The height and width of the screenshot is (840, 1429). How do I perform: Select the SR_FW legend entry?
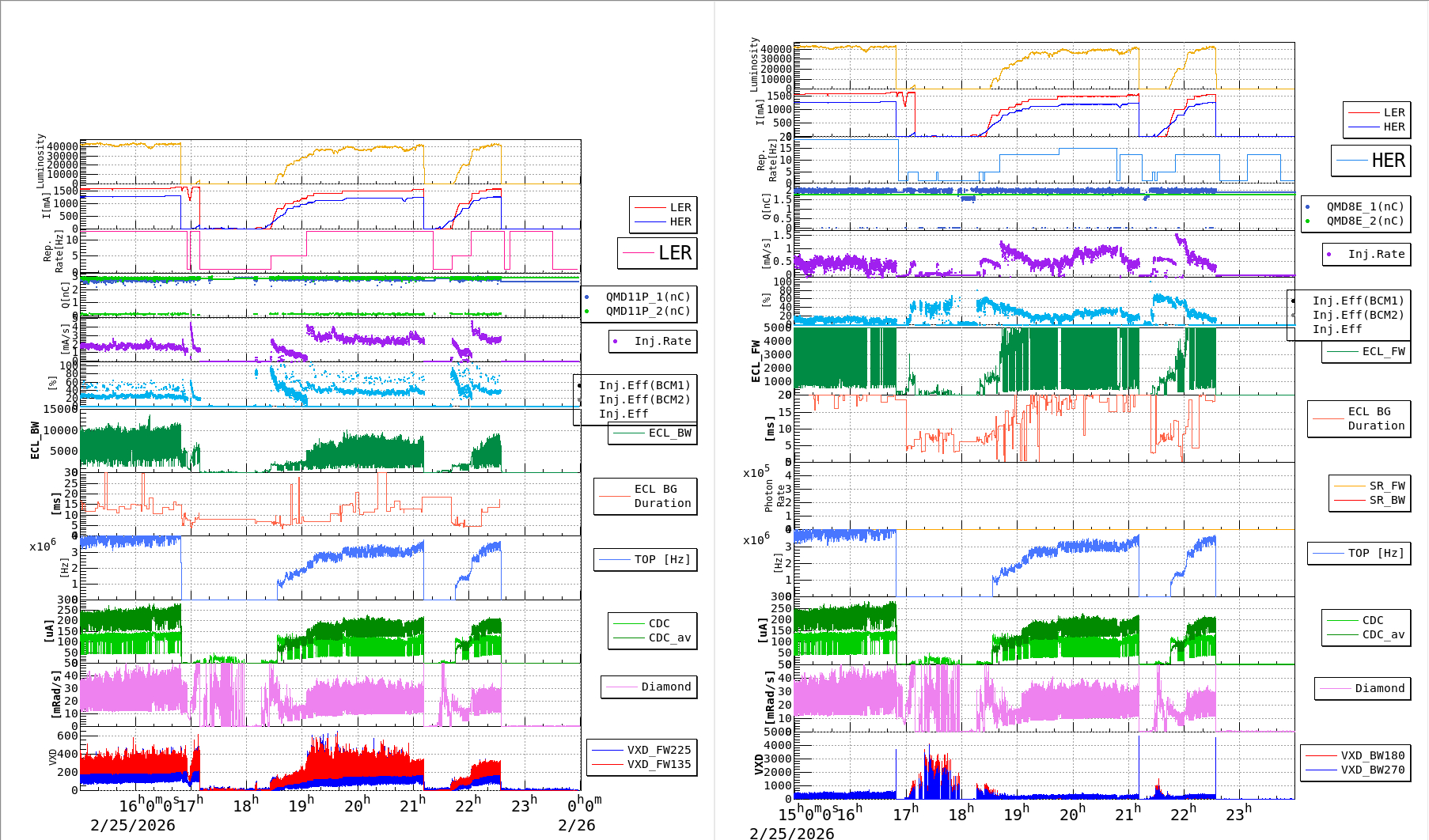tap(1387, 486)
